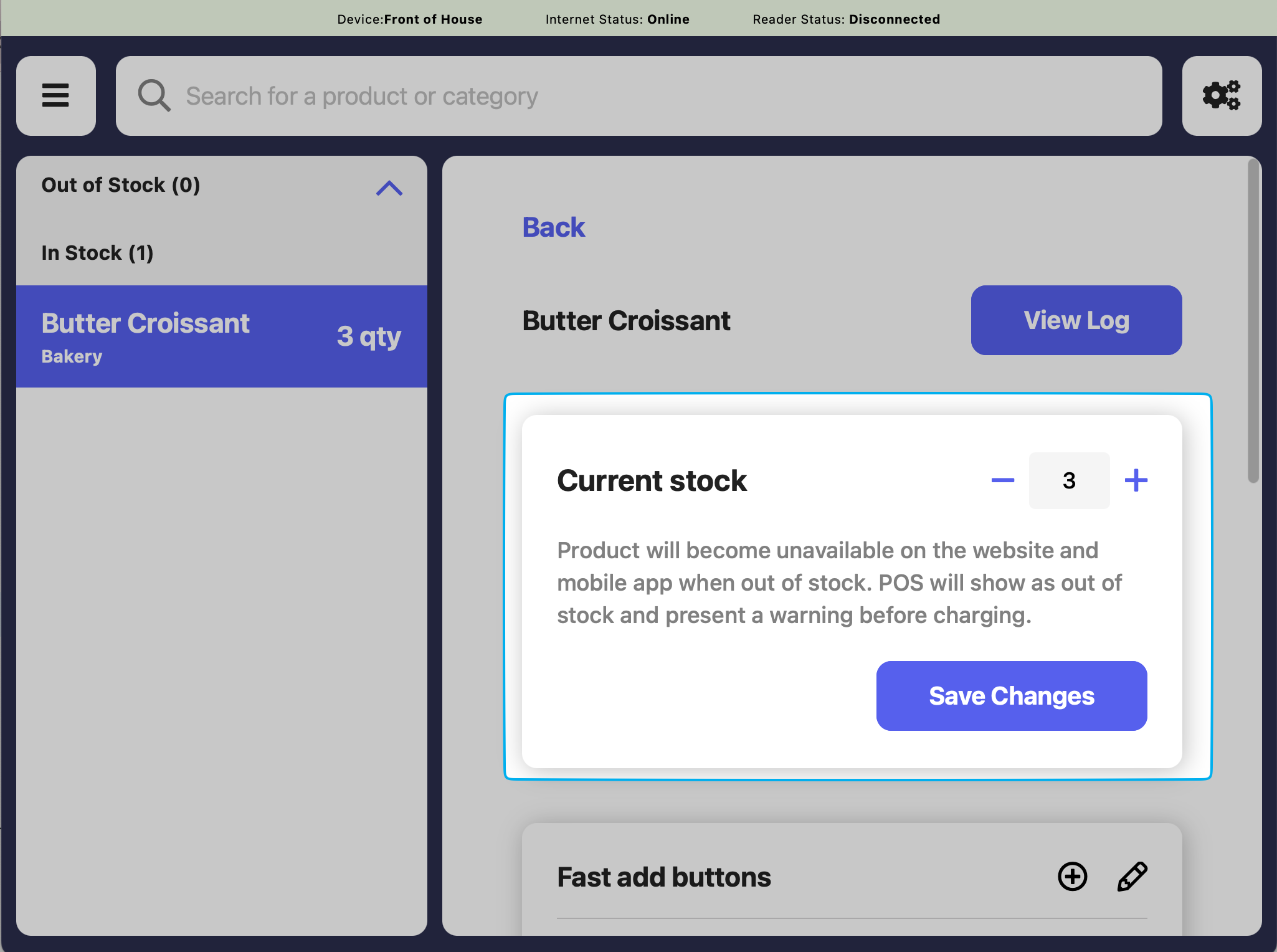Viewport: 1277px width, 952px height.
Task: Go Back to previous view
Action: point(553,227)
